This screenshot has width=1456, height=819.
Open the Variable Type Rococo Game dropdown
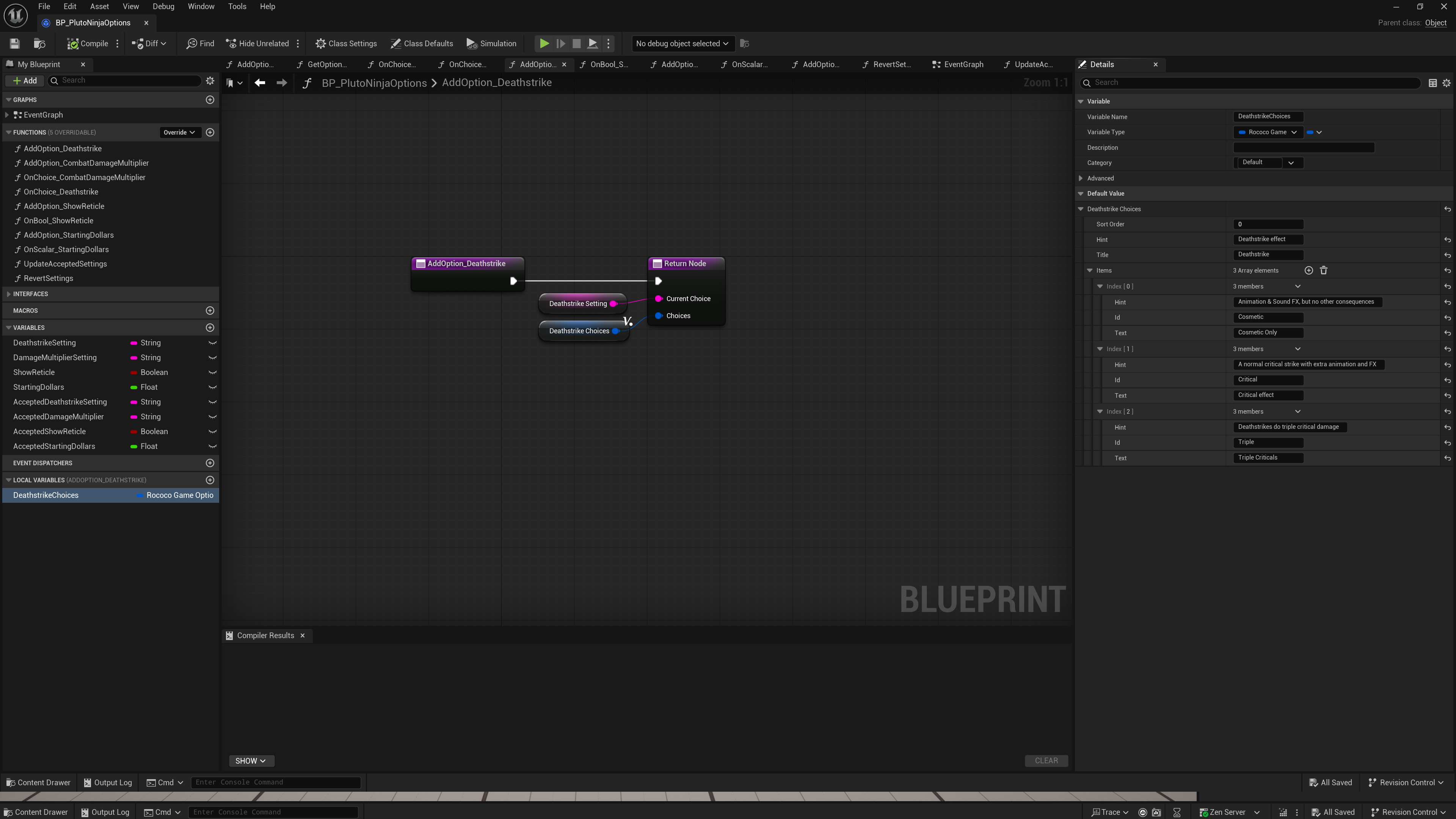point(1267,132)
